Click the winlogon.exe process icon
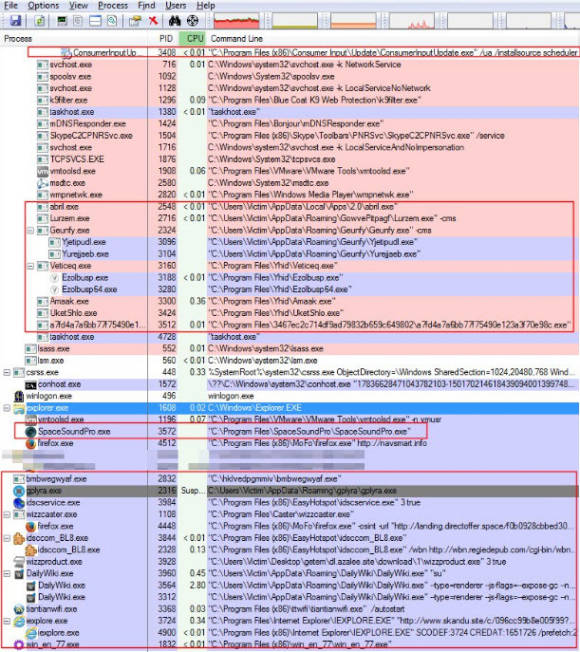 click(x=19, y=396)
